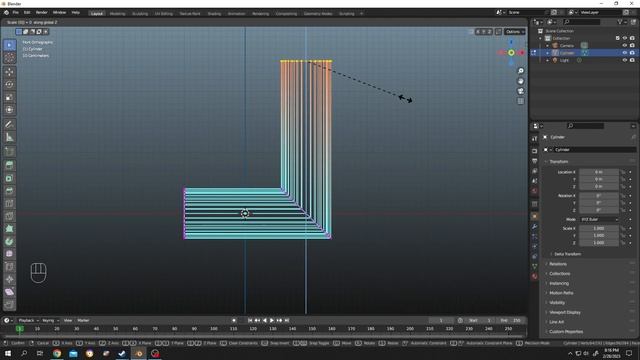This screenshot has height=360, width=640.
Task: Collapse the Collection tree item
Action: click(540, 38)
